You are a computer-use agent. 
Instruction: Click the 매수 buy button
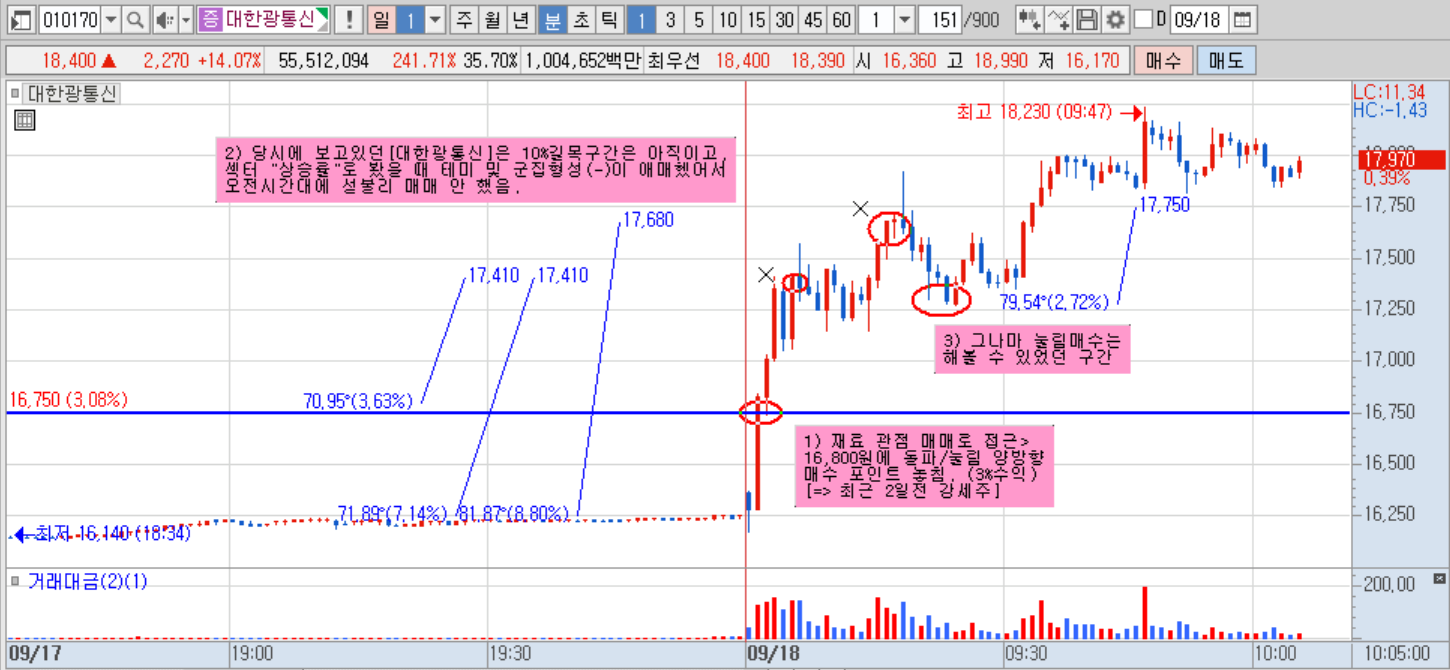(1162, 60)
